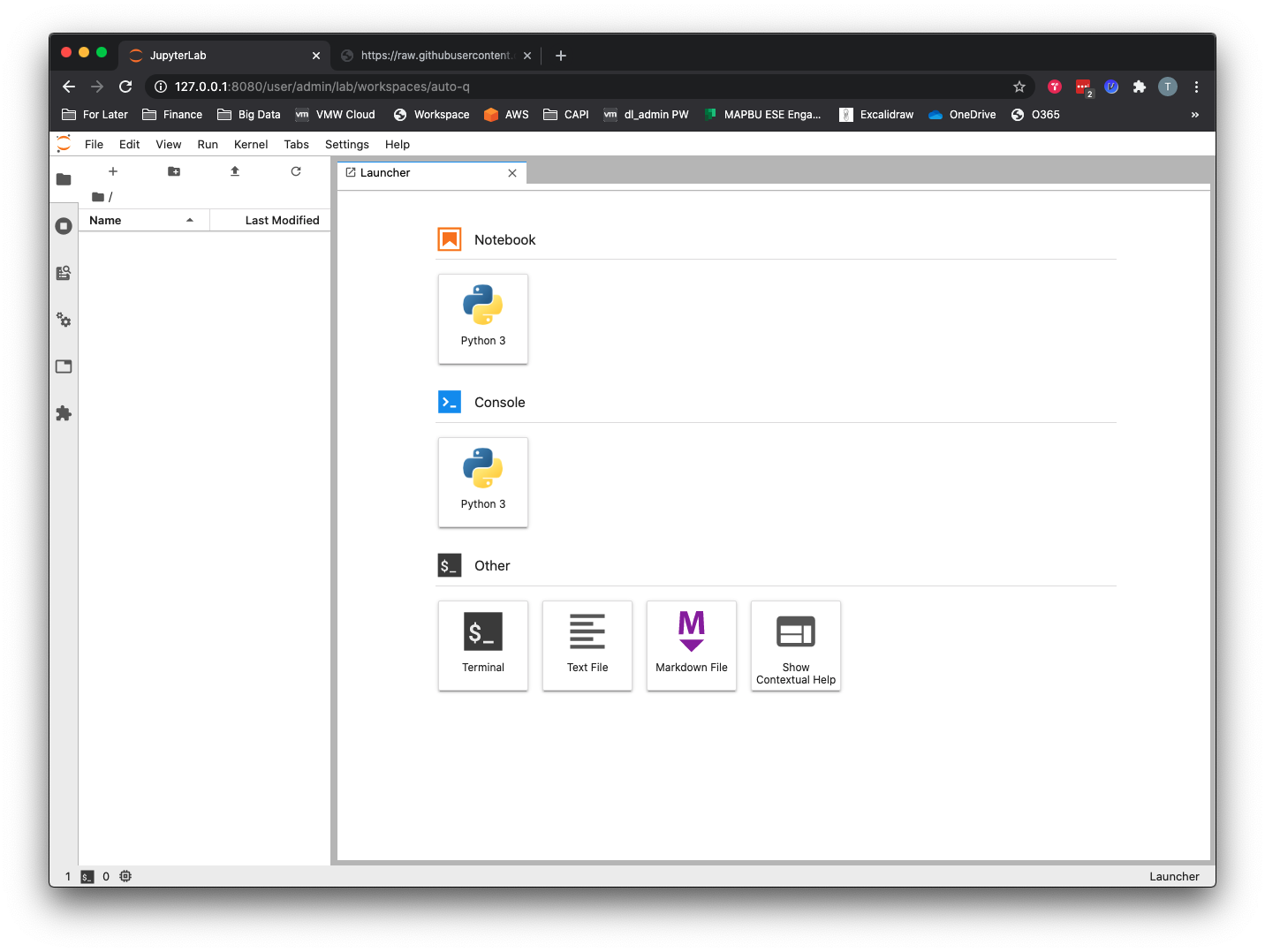Open the Extension Manager puzzle icon
This screenshot has width=1265, height=952.
tap(64, 413)
